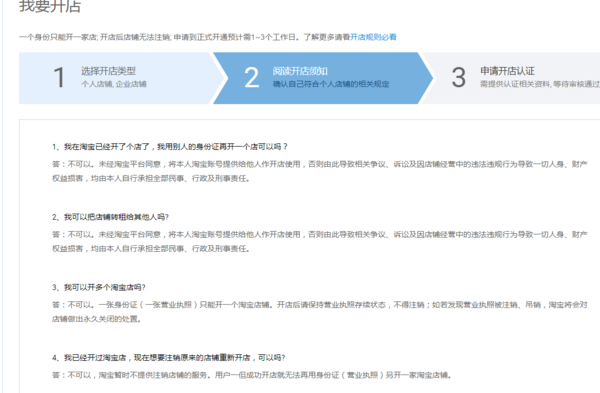Go to the 申请开店认证 step title
Viewport: 600px width, 393px height.
pos(507,71)
